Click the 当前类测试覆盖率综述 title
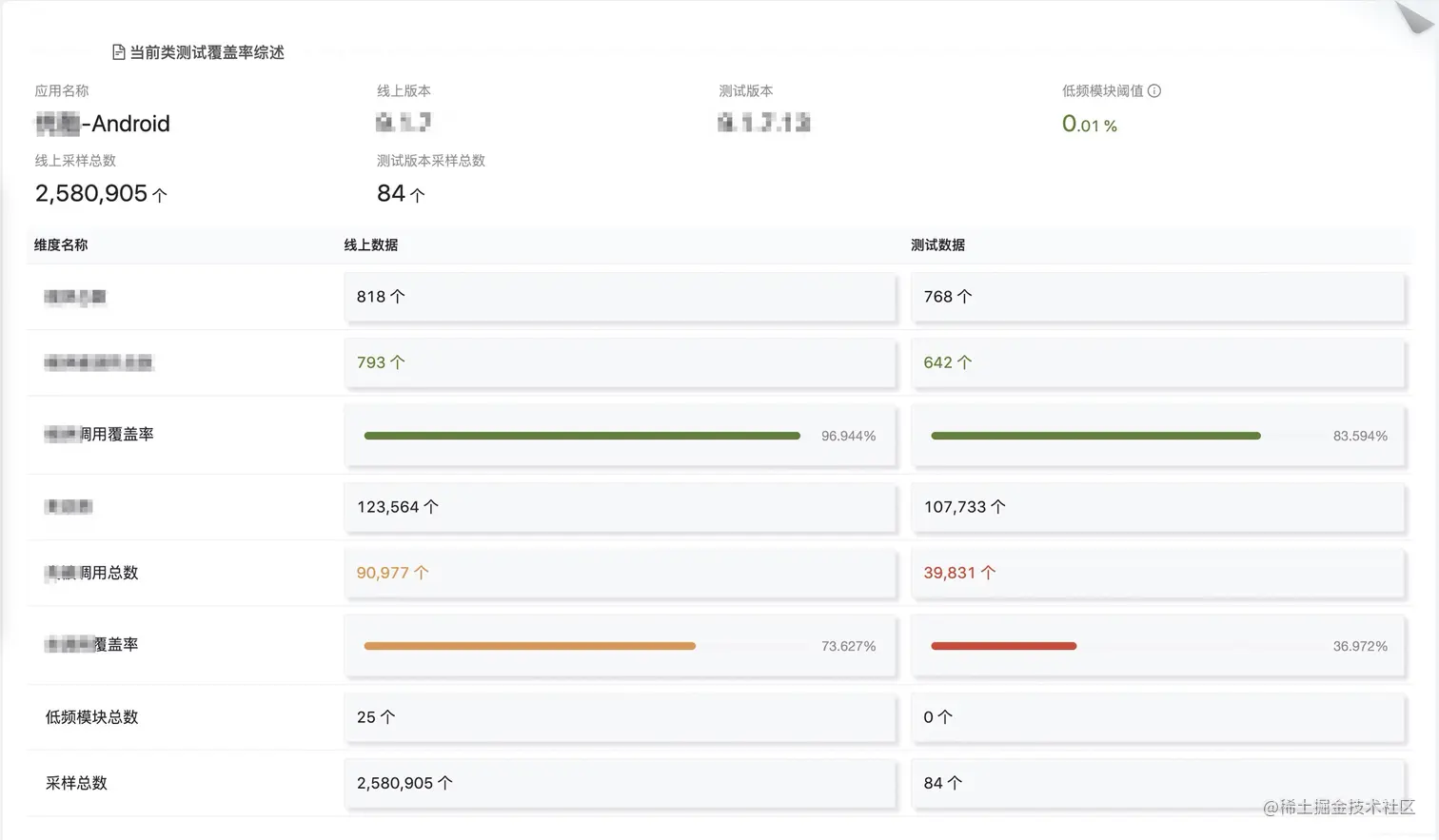 click(207, 52)
